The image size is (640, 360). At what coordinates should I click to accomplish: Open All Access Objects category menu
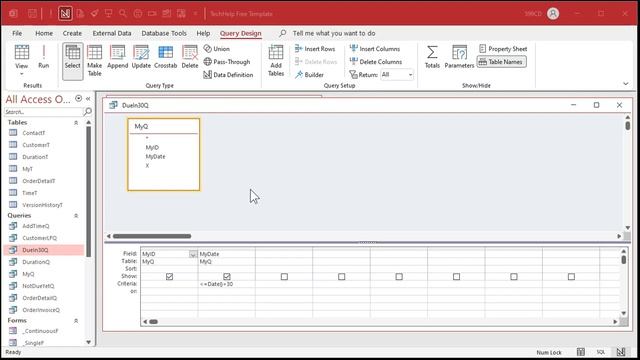click(x=78, y=98)
